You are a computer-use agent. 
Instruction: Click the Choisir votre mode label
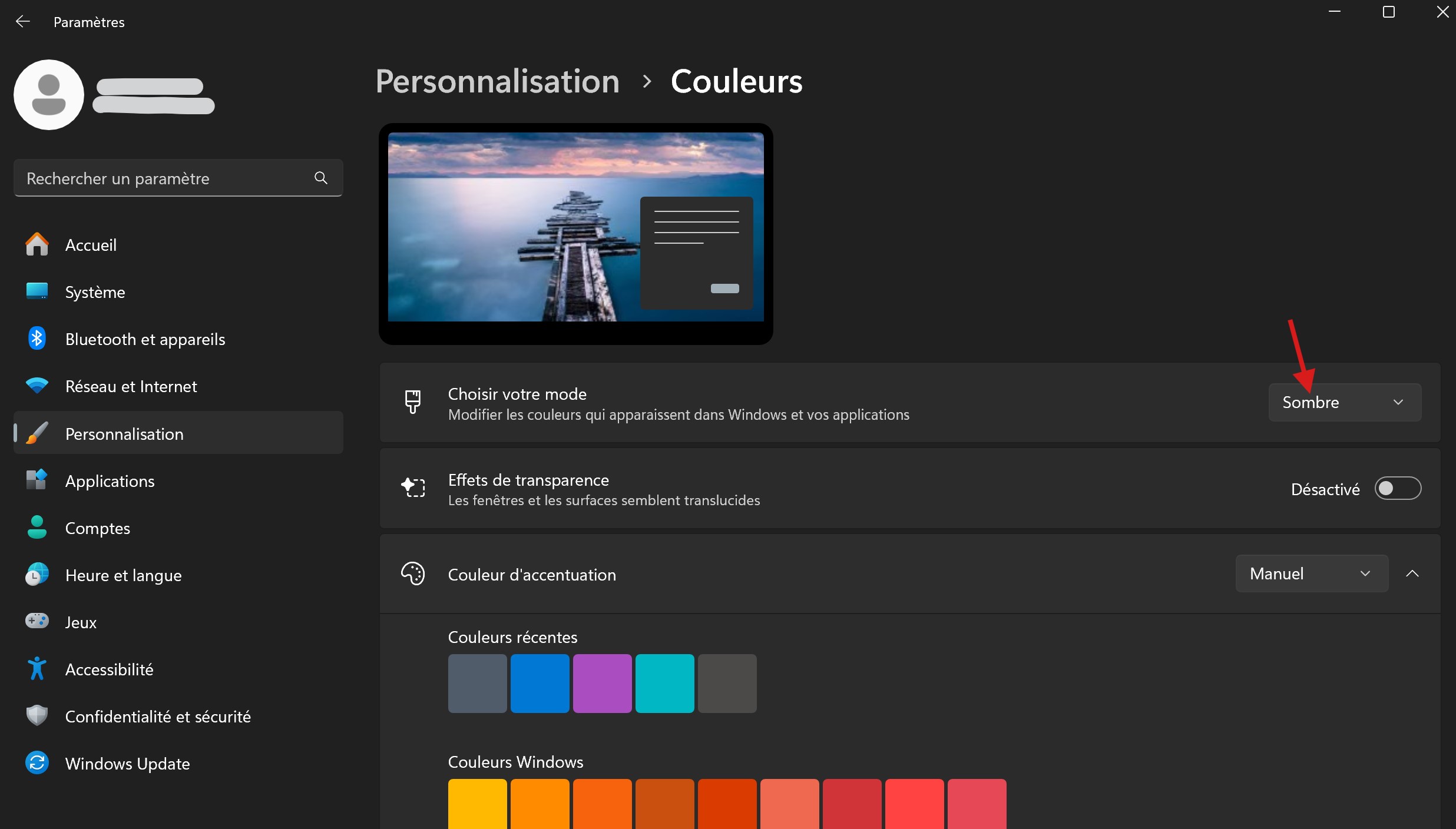point(517,394)
